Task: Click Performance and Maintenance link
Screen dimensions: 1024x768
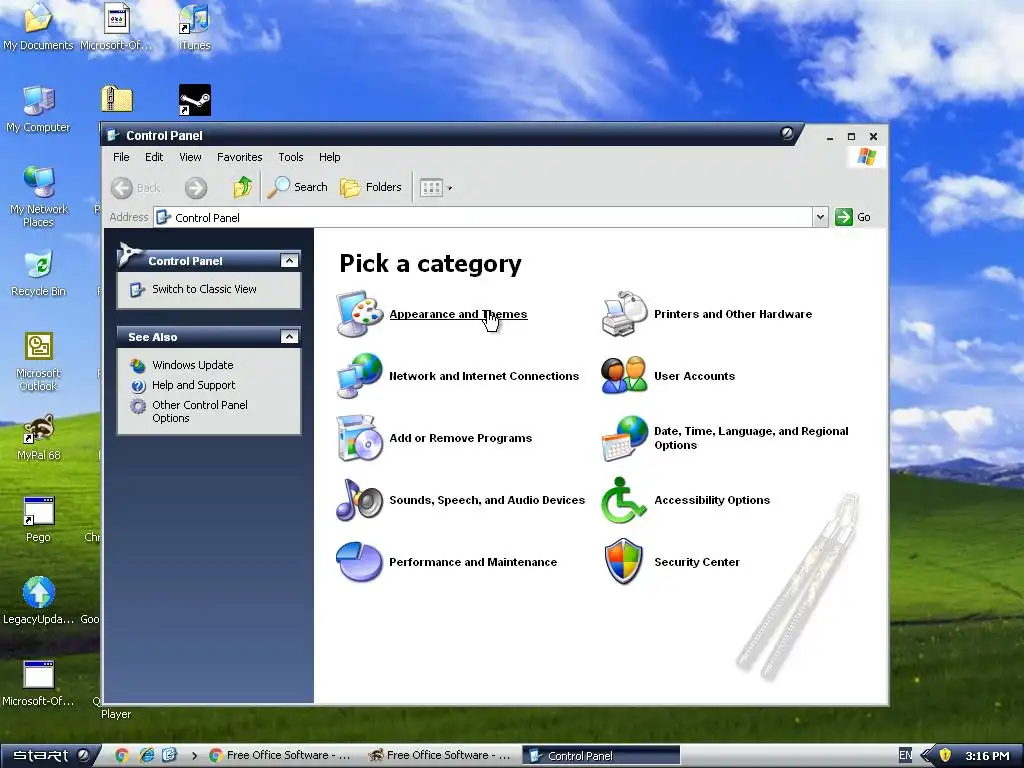Action: (473, 562)
